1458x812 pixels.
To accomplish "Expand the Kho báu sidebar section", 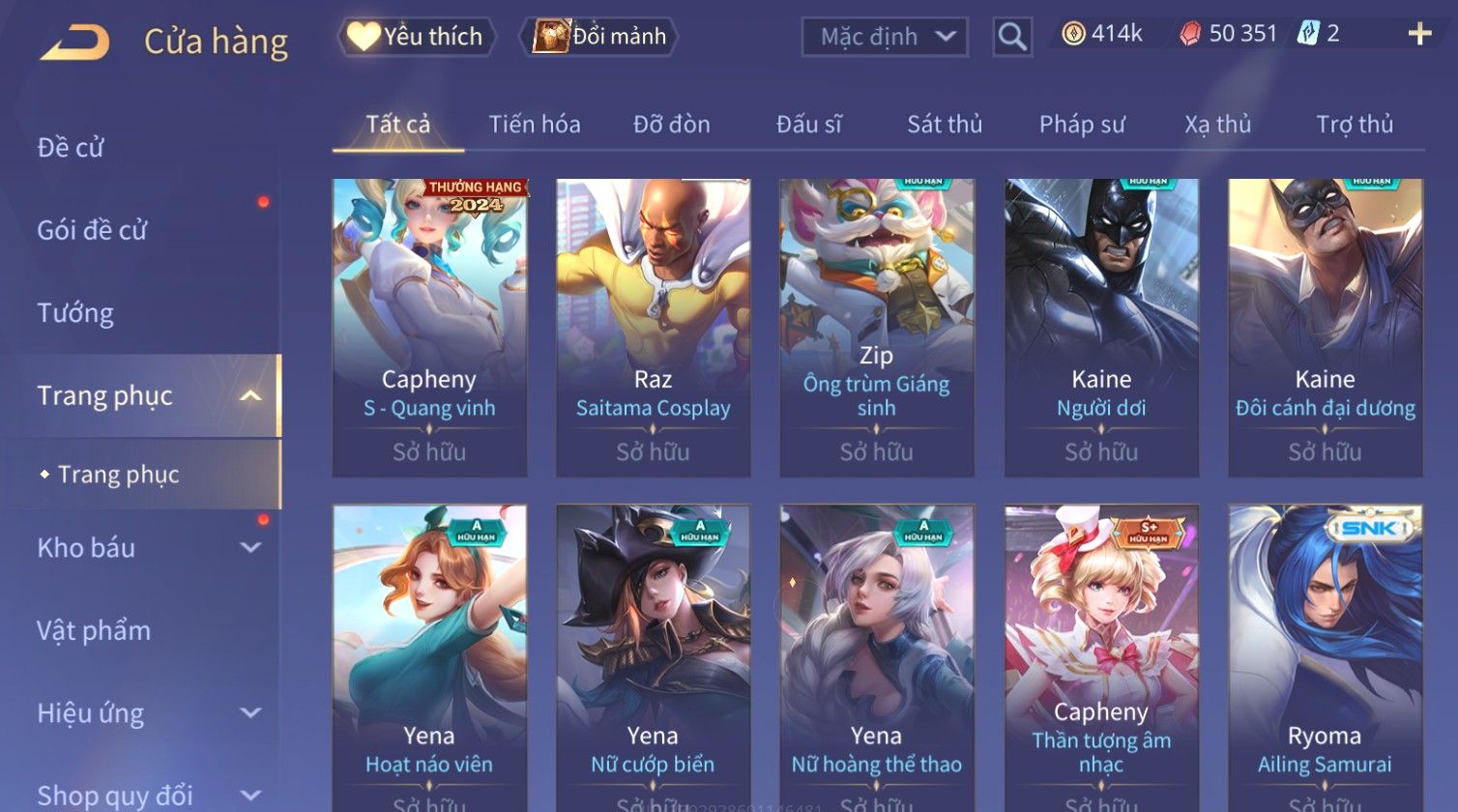I will pos(250,548).
